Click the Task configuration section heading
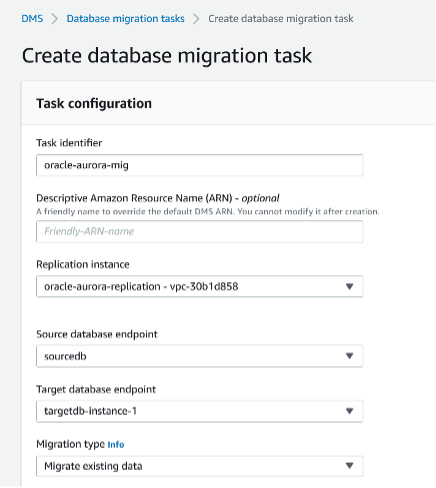 pyautogui.click(x=94, y=104)
